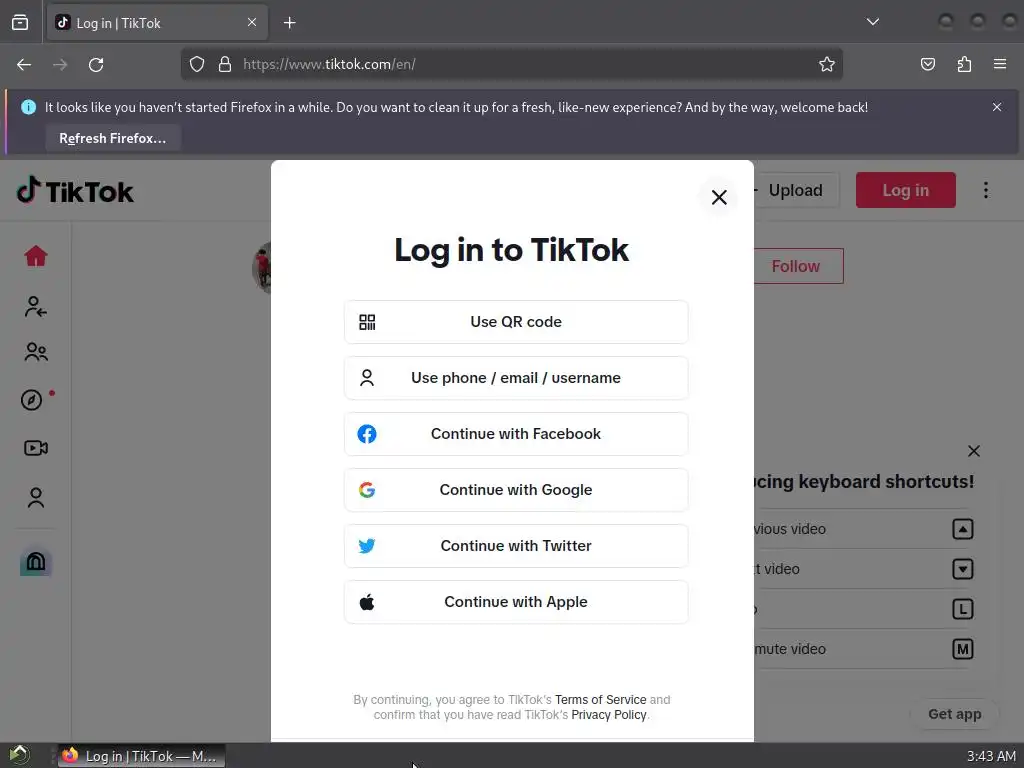The image size is (1024, 768).
Task: Bookmark this page with the star
Action: click(827, 64)
